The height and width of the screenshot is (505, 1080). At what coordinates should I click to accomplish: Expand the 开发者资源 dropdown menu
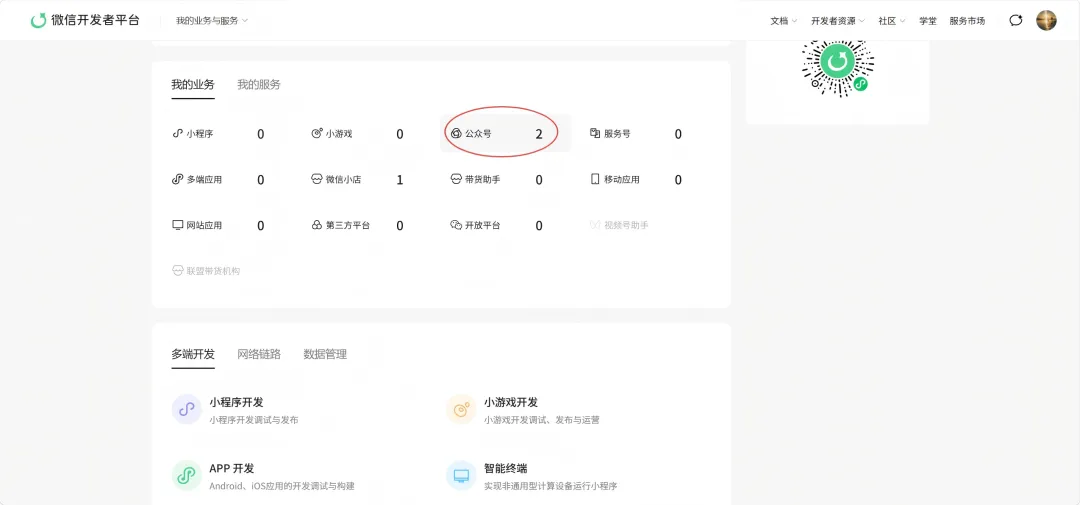(838, 21)
